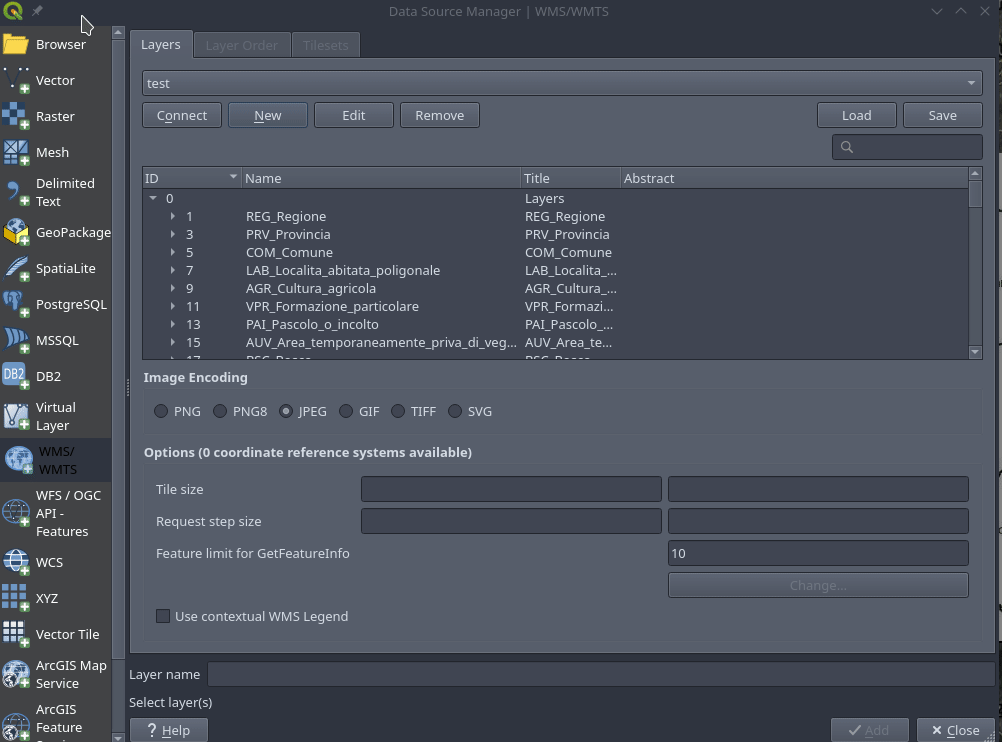Select the Raster data source icon

[15, 116]
